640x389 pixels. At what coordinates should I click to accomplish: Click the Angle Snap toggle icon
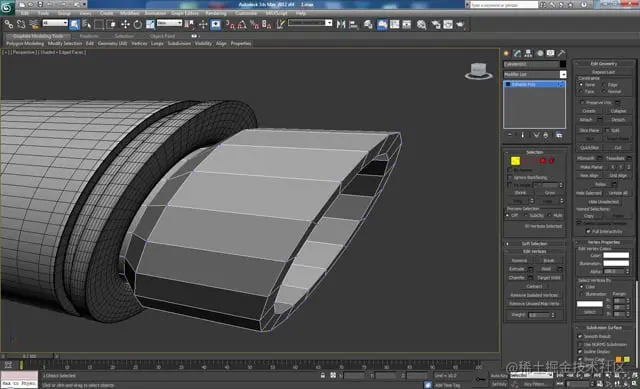click(242, 25)
